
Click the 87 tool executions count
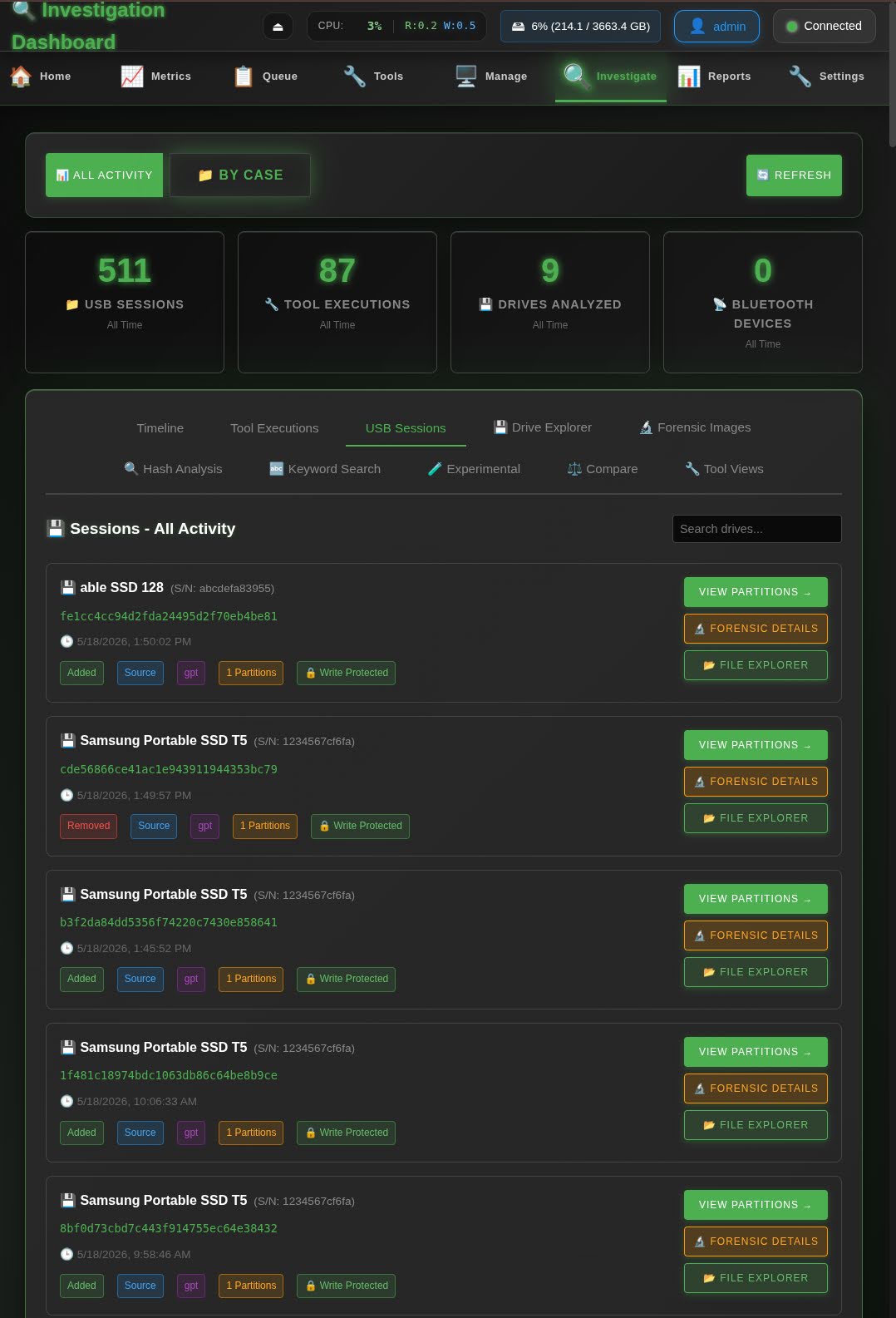click(337, 271)
